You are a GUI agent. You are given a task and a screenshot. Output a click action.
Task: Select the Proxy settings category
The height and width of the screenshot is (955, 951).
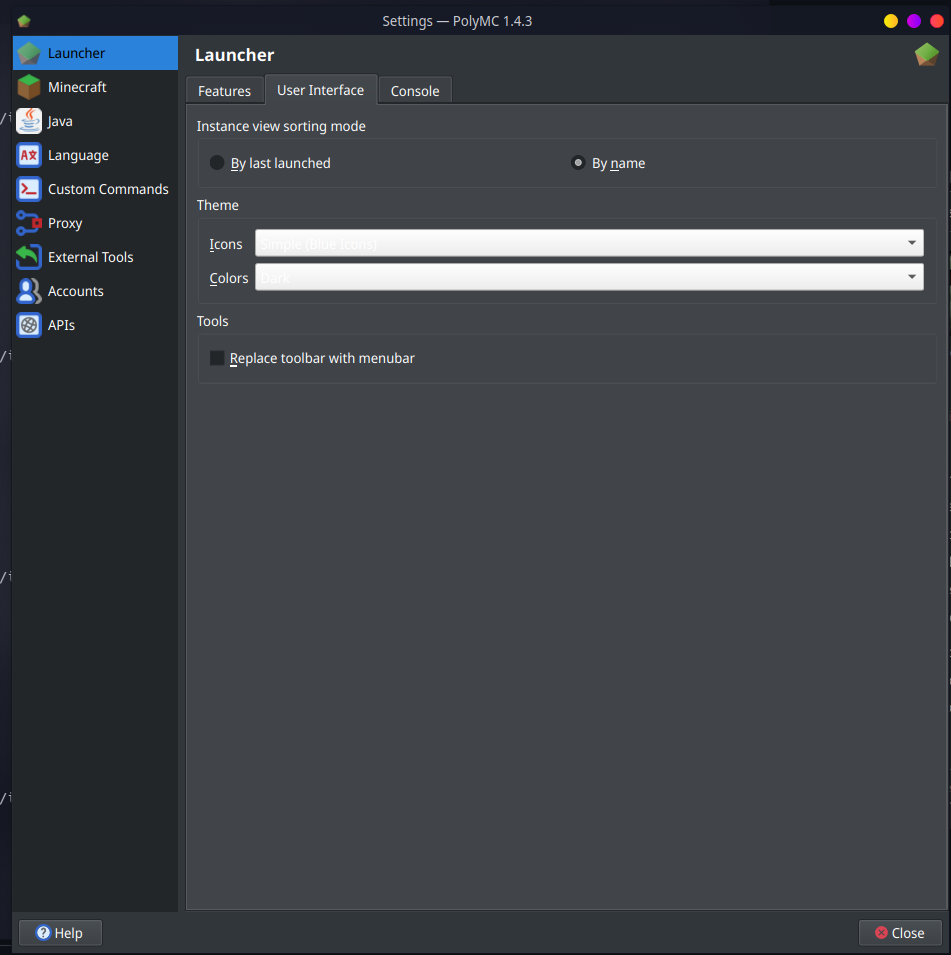(x=64, y=223)
